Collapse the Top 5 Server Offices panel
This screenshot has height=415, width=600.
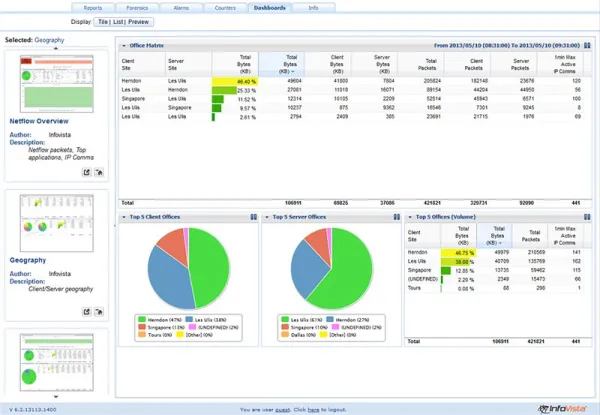tap(266, 216)
